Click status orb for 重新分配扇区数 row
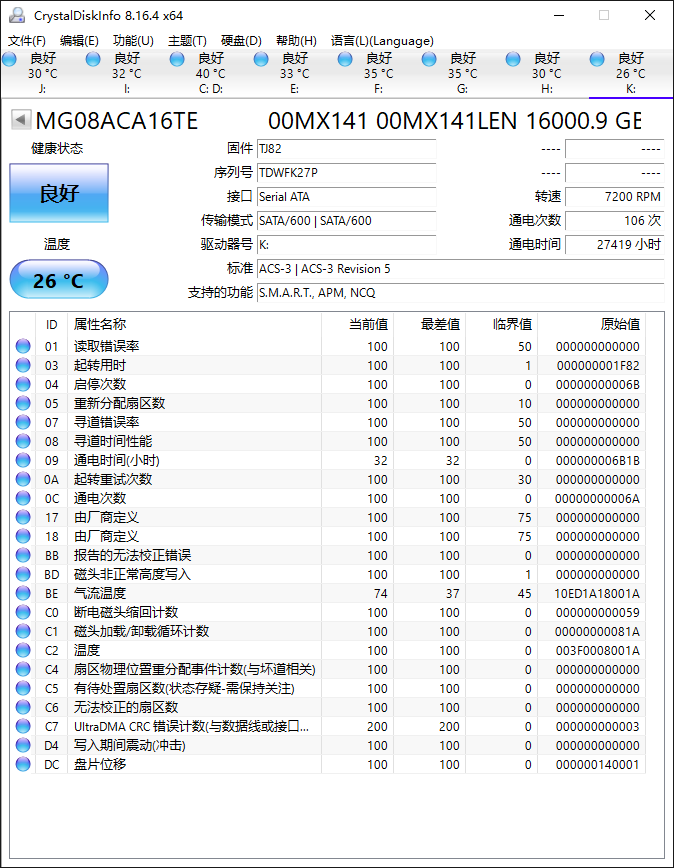This screenshot has height=868, width=674. coord(23,404)
